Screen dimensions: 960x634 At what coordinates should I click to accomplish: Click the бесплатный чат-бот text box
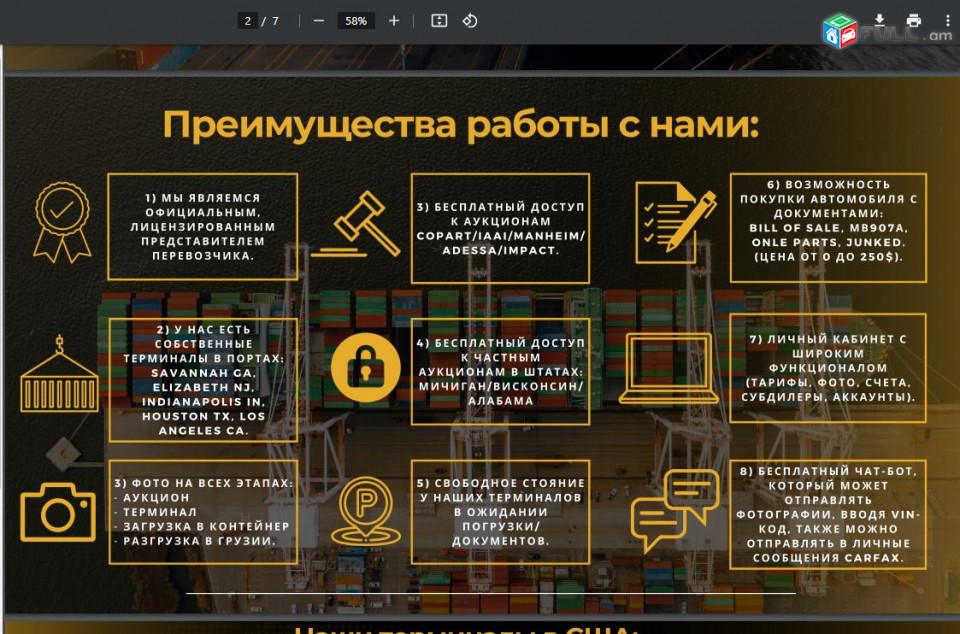[828, 515]
